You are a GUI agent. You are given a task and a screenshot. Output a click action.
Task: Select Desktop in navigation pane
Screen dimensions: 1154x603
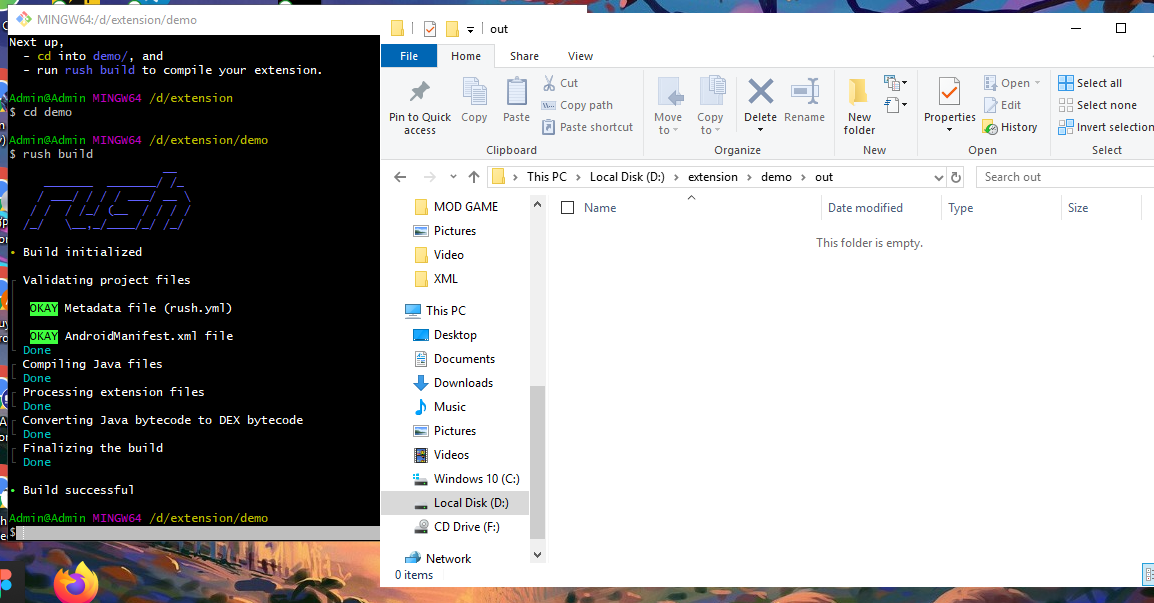pyautogui.click(x=445, y=335)
